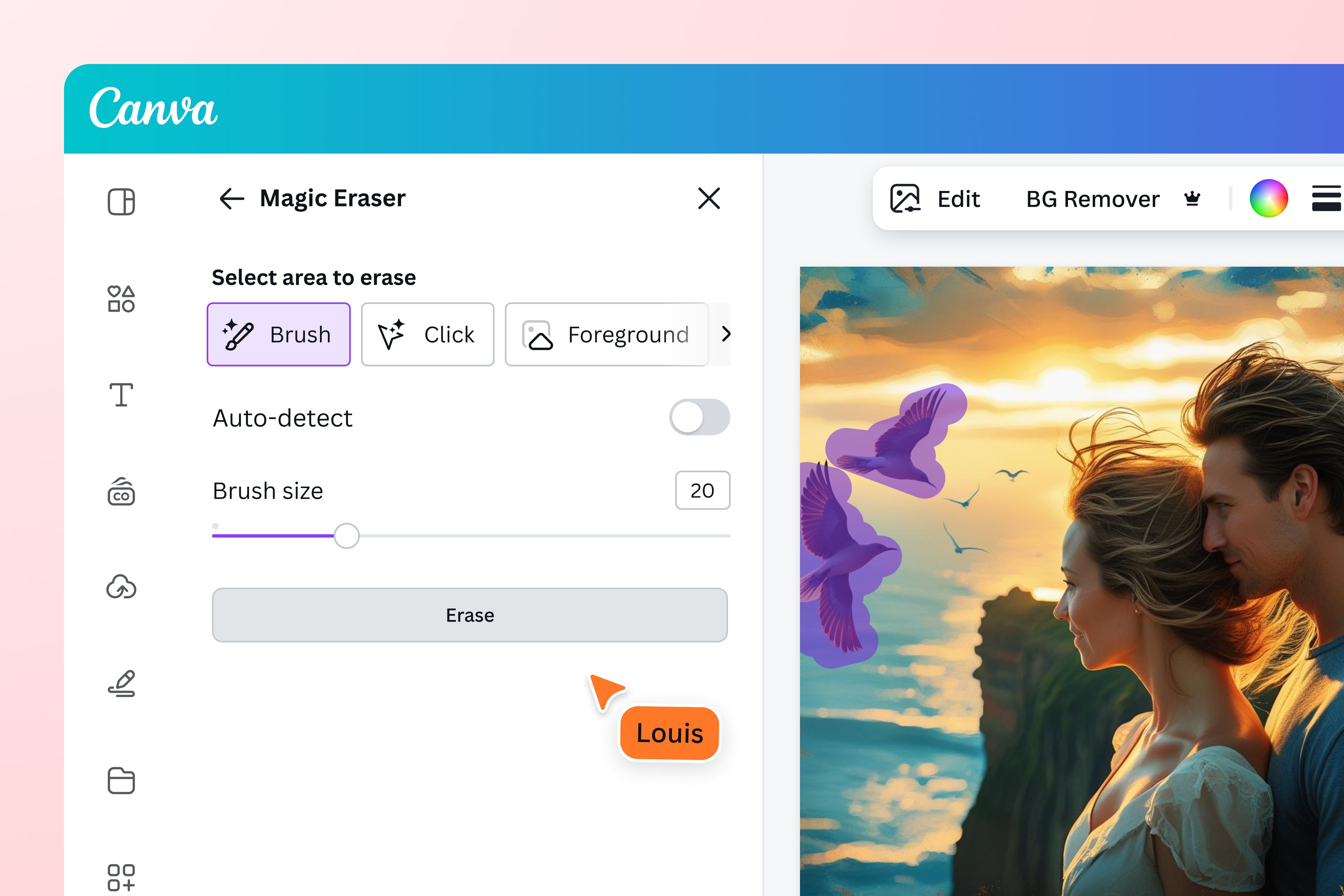
Task: Open the Draw tool sidebar icon
Action: pyautogui.click(x=121, y=683)
